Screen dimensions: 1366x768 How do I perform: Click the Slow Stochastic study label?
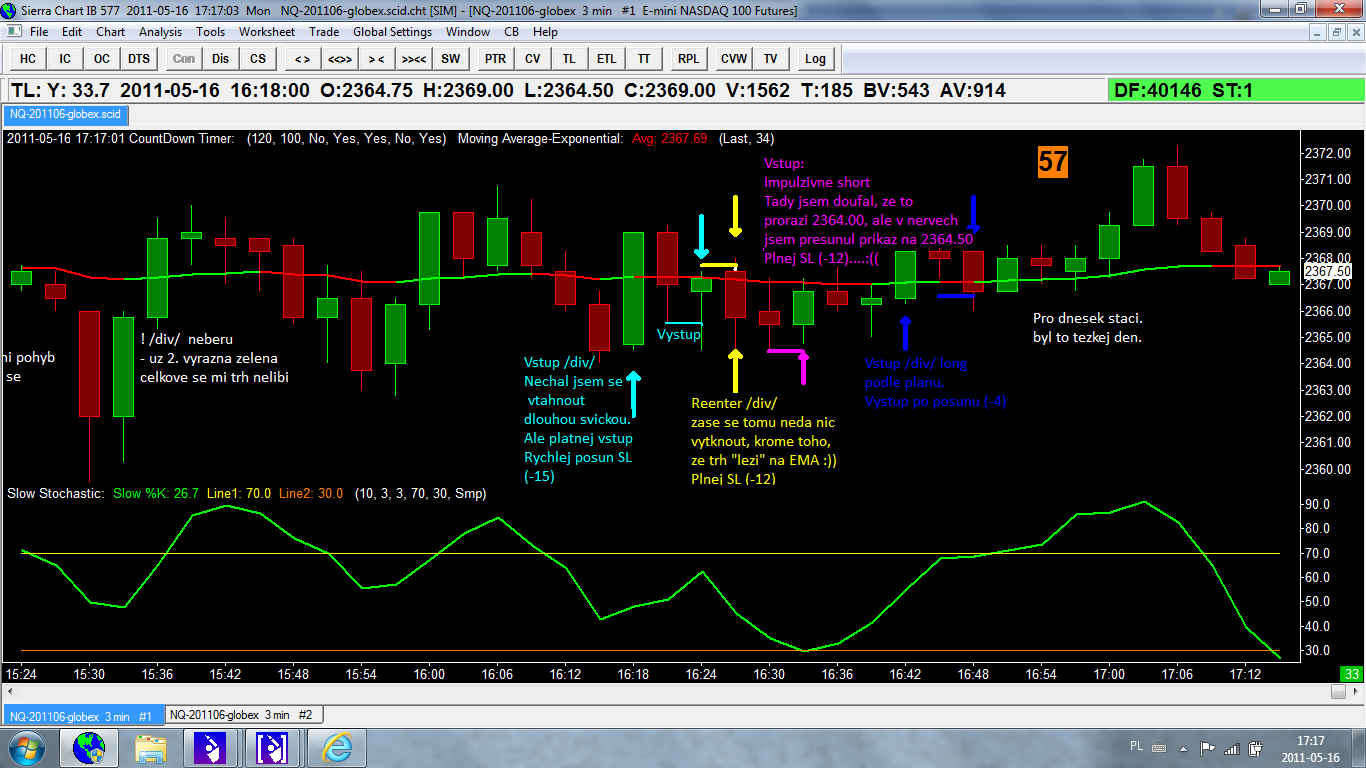[x=55, y=493]
